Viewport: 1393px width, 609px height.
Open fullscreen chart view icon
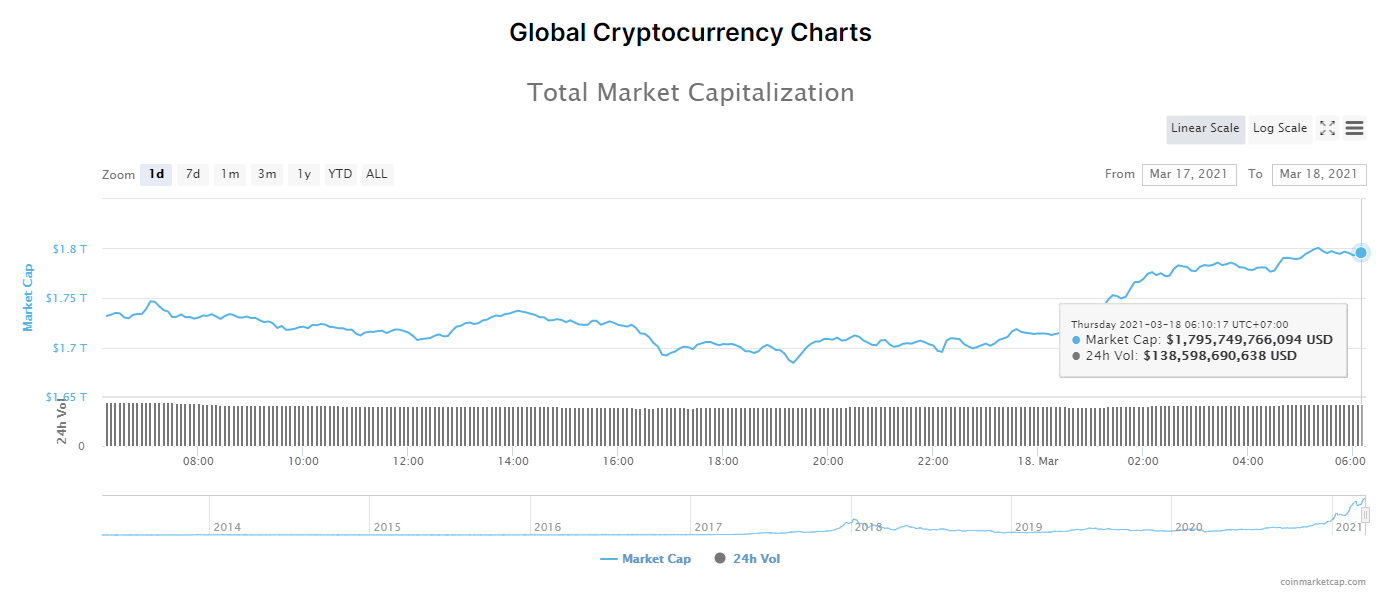(x=1327, y=128)
